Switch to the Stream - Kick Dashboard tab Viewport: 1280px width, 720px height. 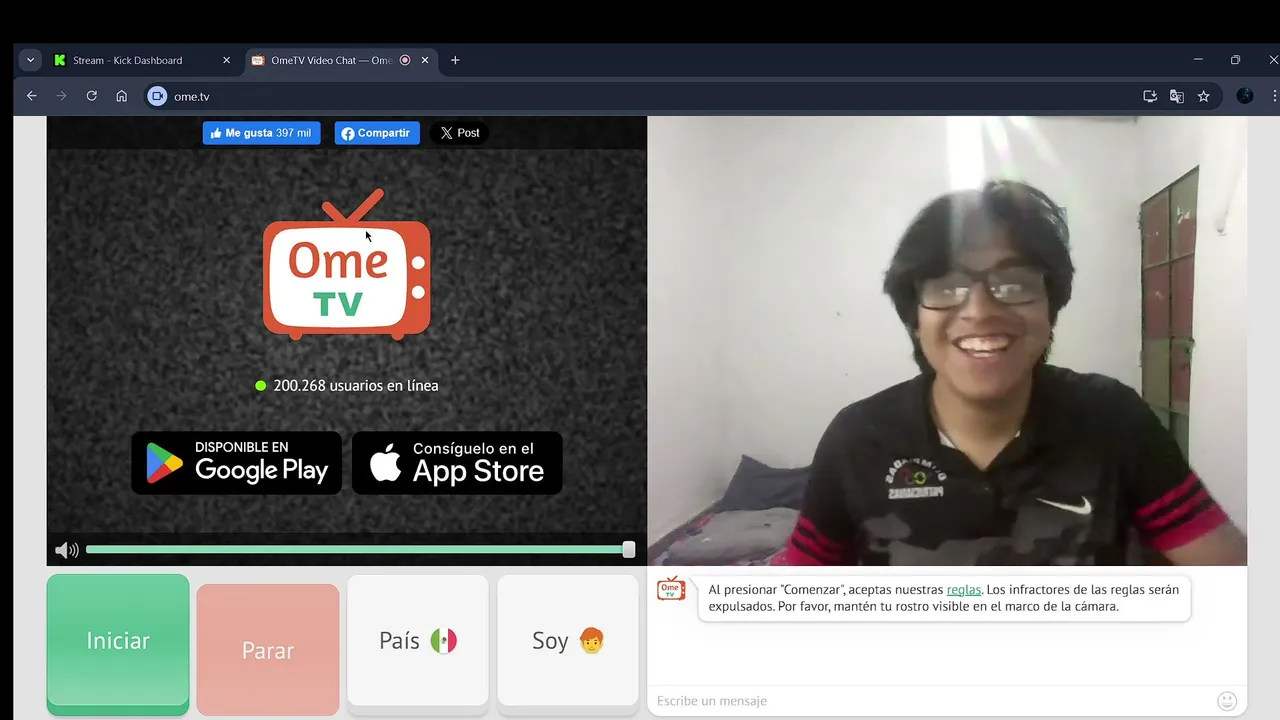pyautogui.click(x=140, y=60)
